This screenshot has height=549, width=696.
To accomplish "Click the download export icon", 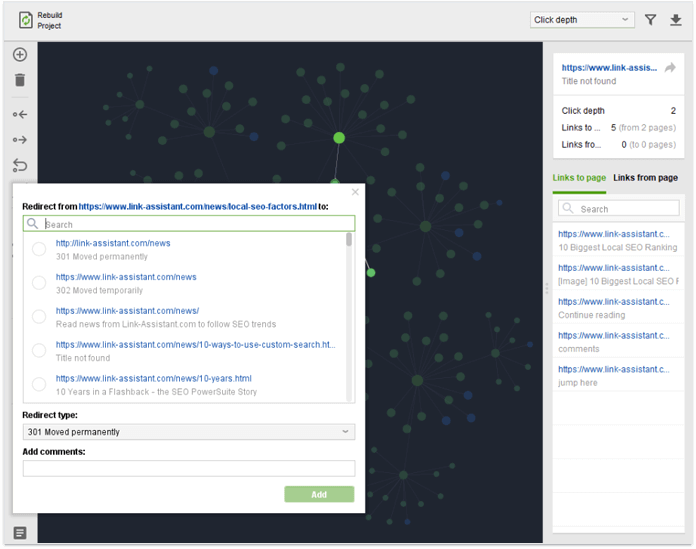I will point(676,20).
